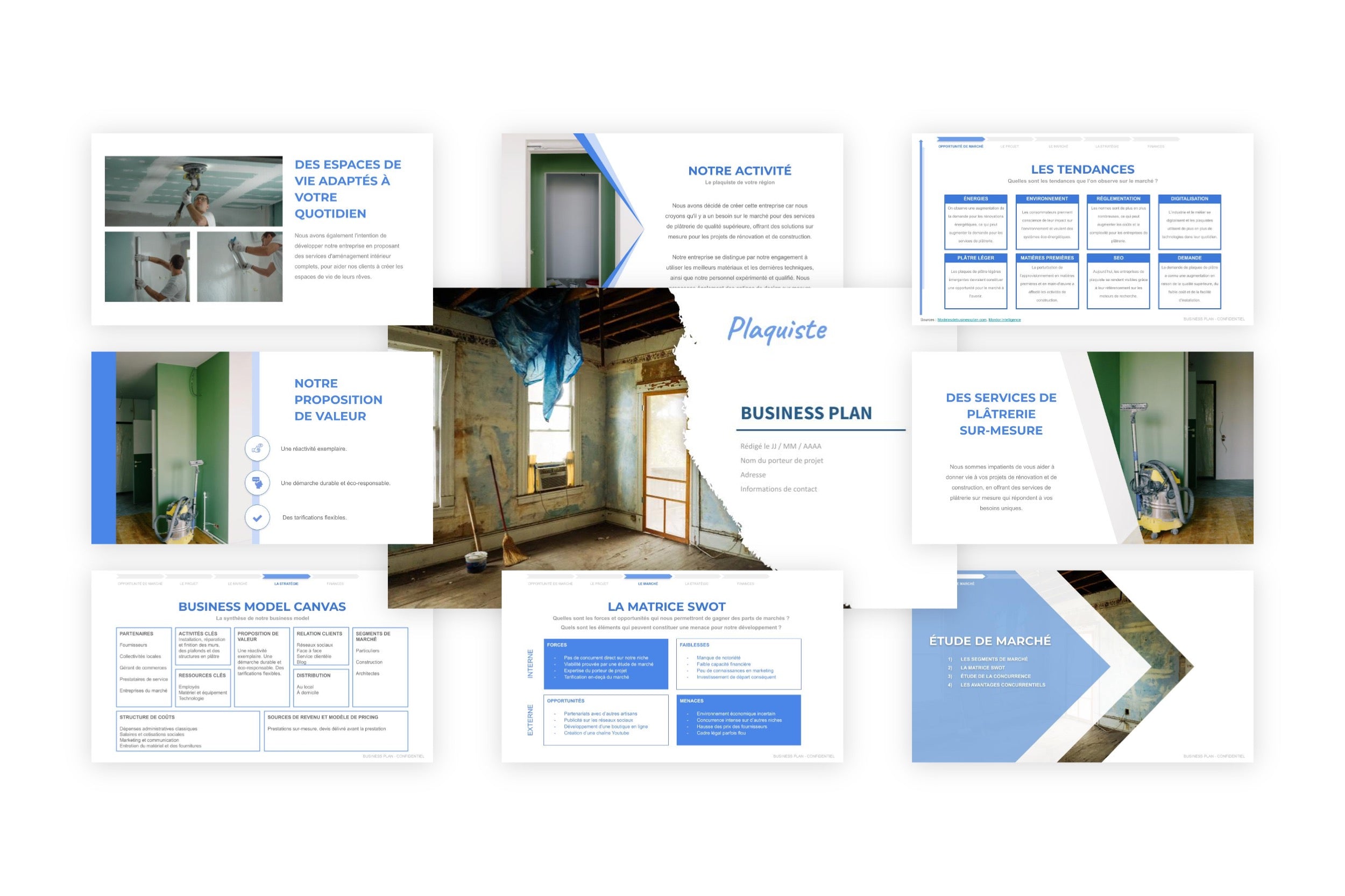1345x896 pixels.
Task: Select the 'DIGITALISATION' trend box
Action: coord(1189,222)
